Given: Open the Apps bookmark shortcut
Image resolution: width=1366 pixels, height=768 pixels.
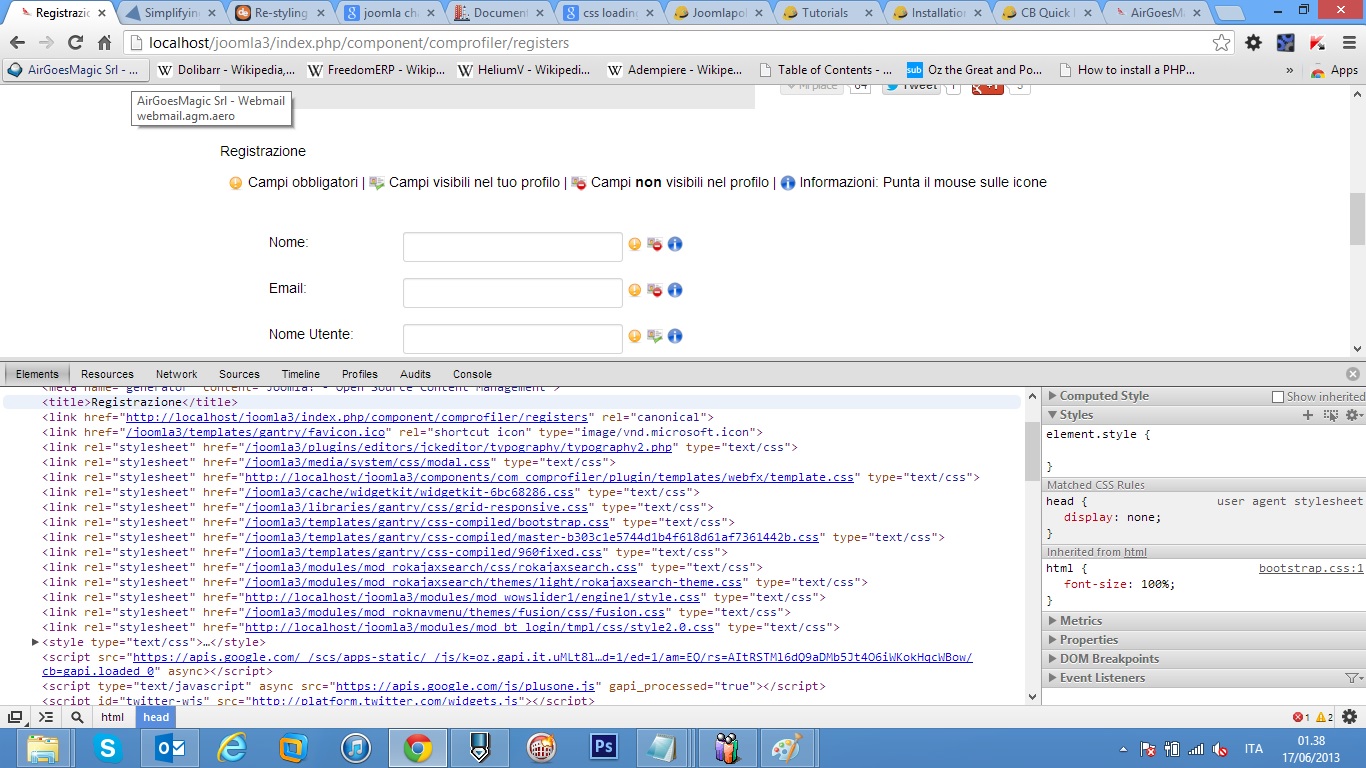Looking at the screenshot, I should pyautogui.click(x=1334, y=70).
